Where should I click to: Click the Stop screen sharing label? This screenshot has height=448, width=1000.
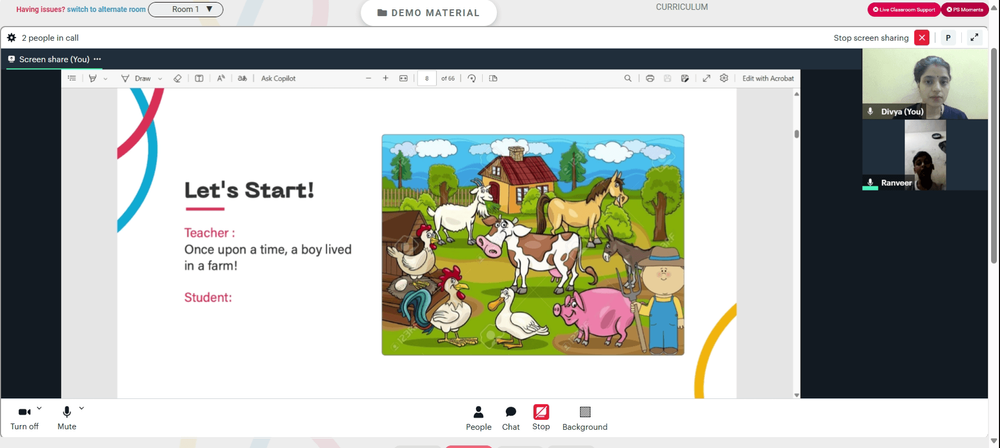coord(871,38)
